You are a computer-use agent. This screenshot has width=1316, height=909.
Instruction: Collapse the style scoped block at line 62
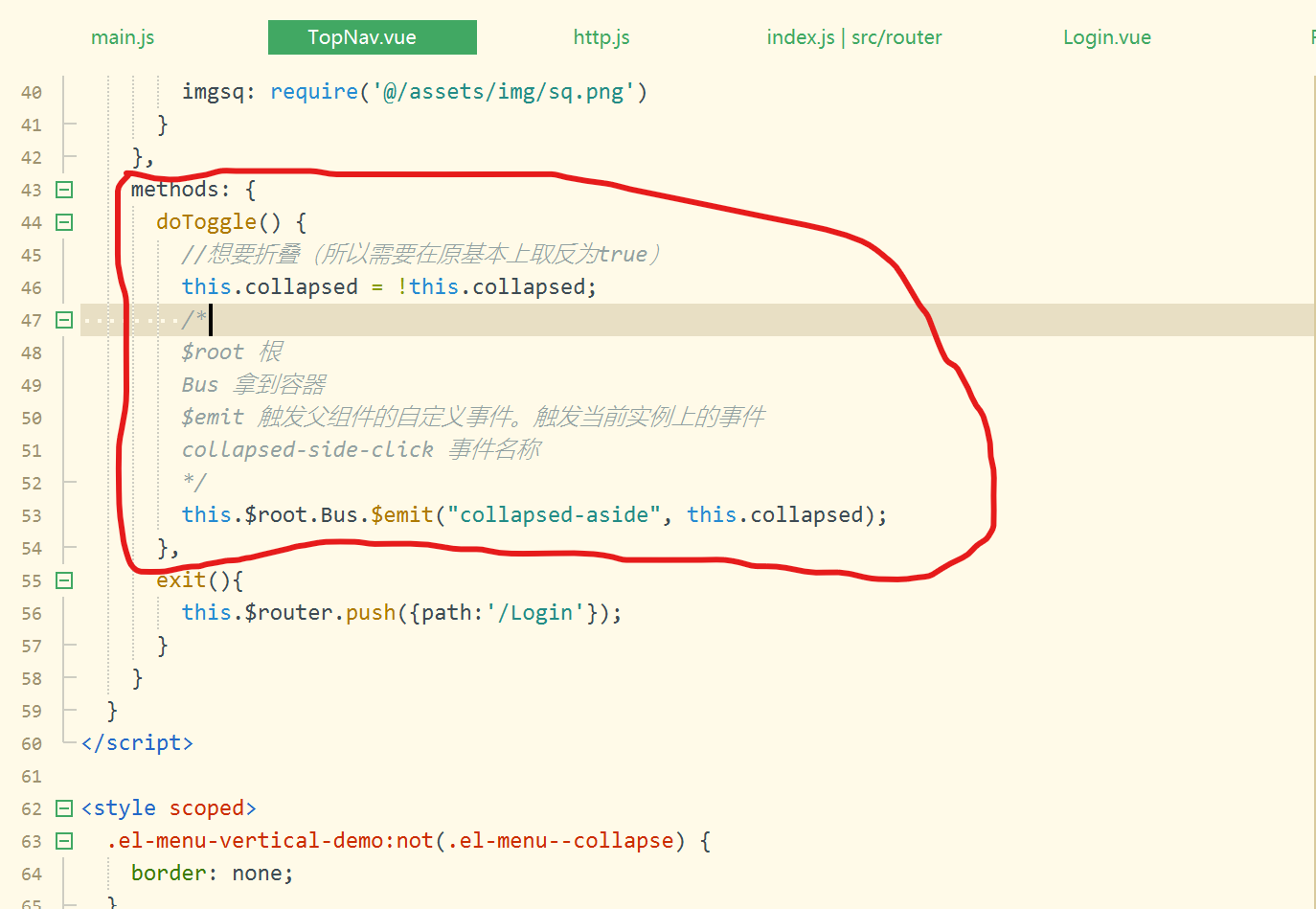(x=64, y=808)
